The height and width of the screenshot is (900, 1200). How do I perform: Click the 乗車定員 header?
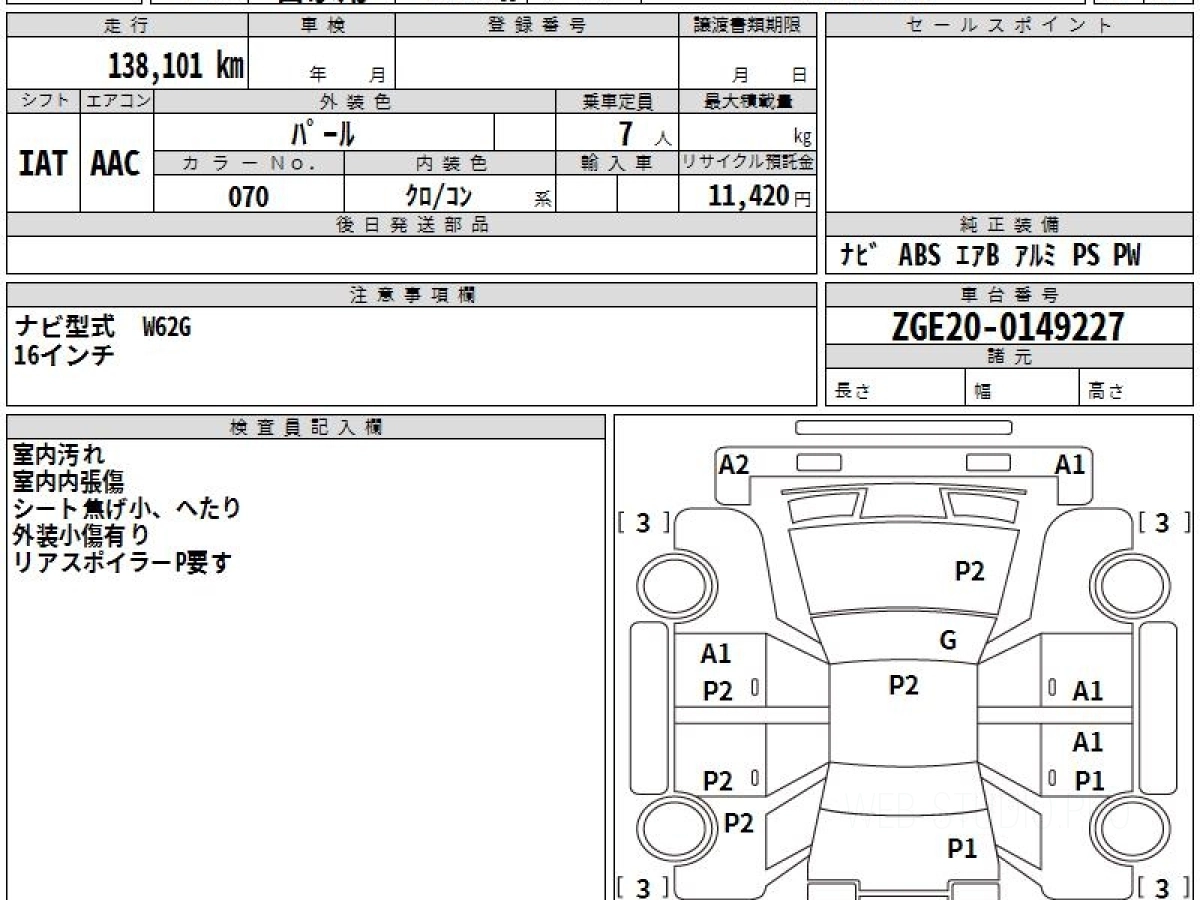coord(617,101)
